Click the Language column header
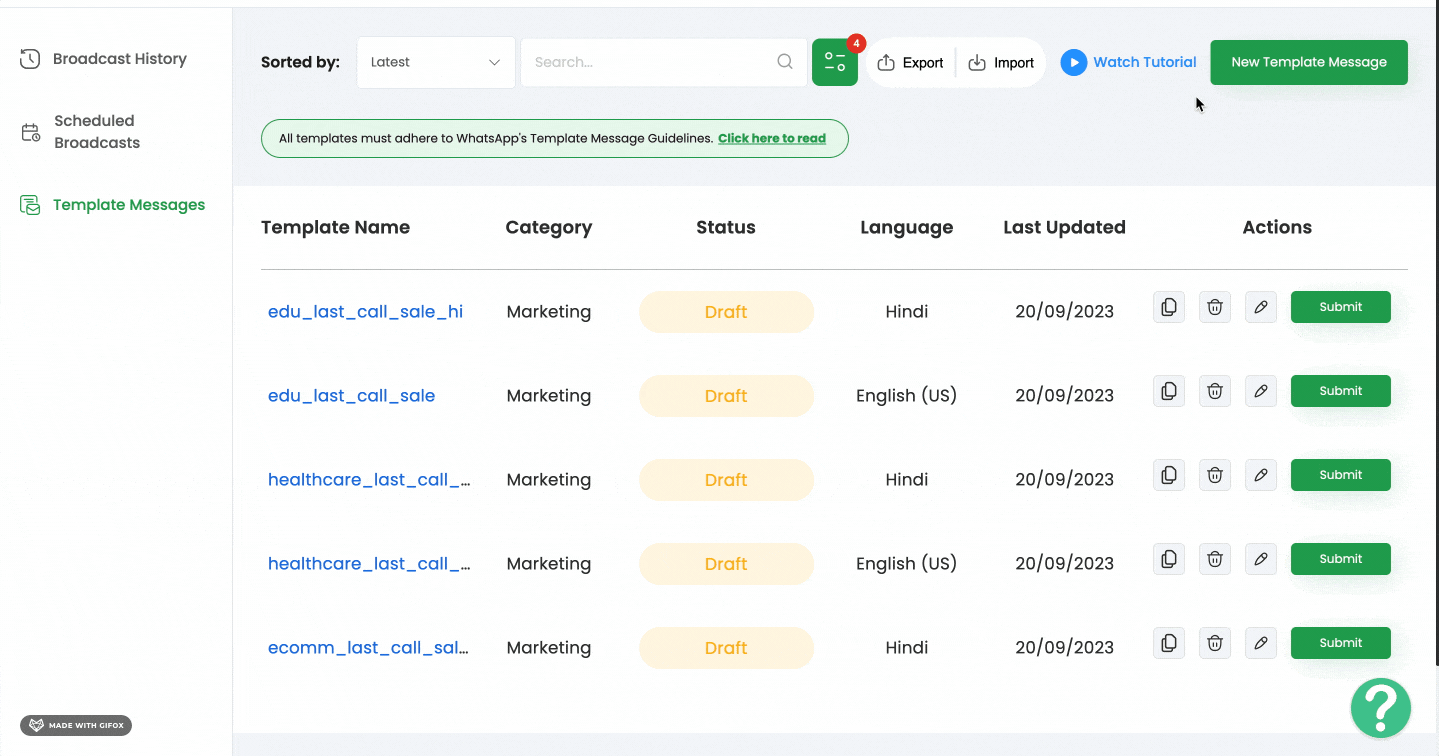The image size is (1439, 756). click(906, 228)
